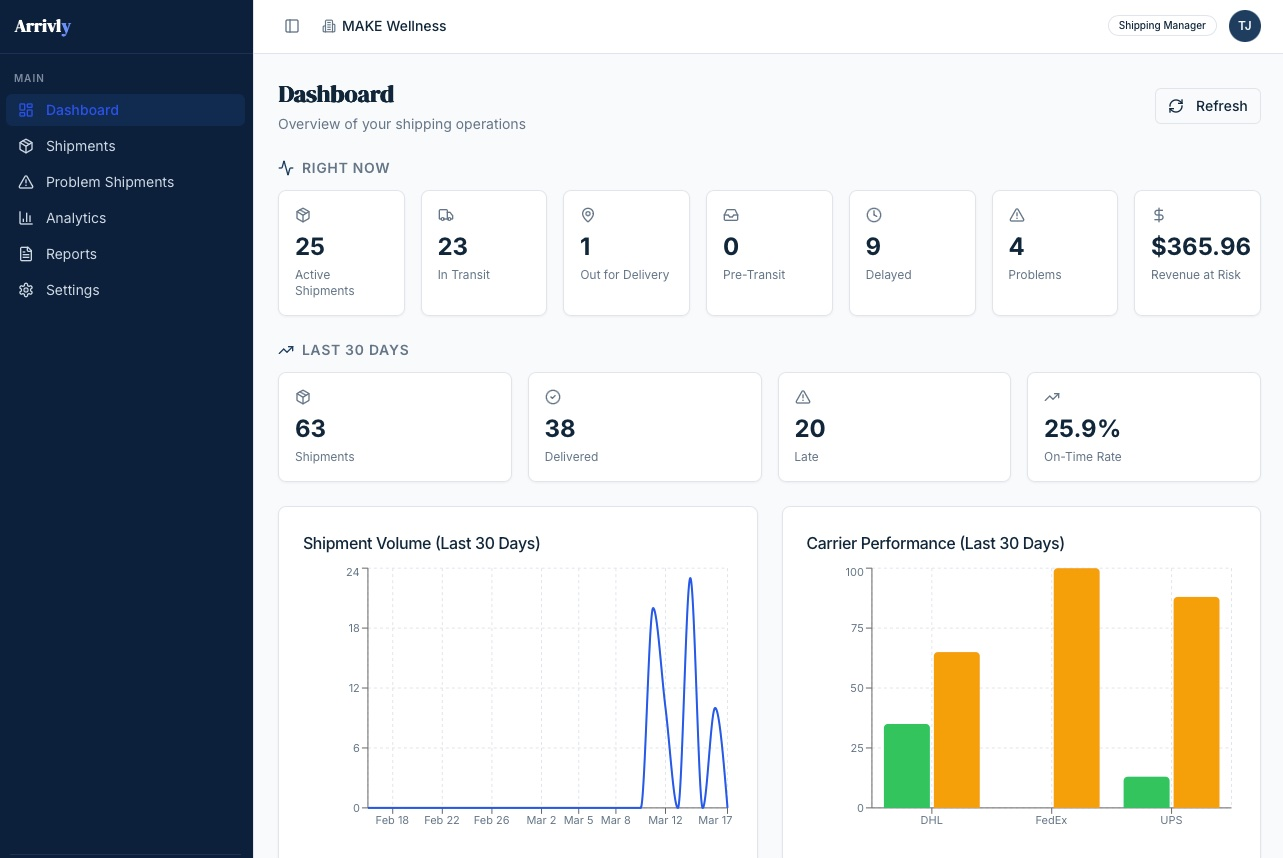The image size is (1283, 858).
Task: Click the inbox icon on Pre-Transit card
Action: pos(731,215)
